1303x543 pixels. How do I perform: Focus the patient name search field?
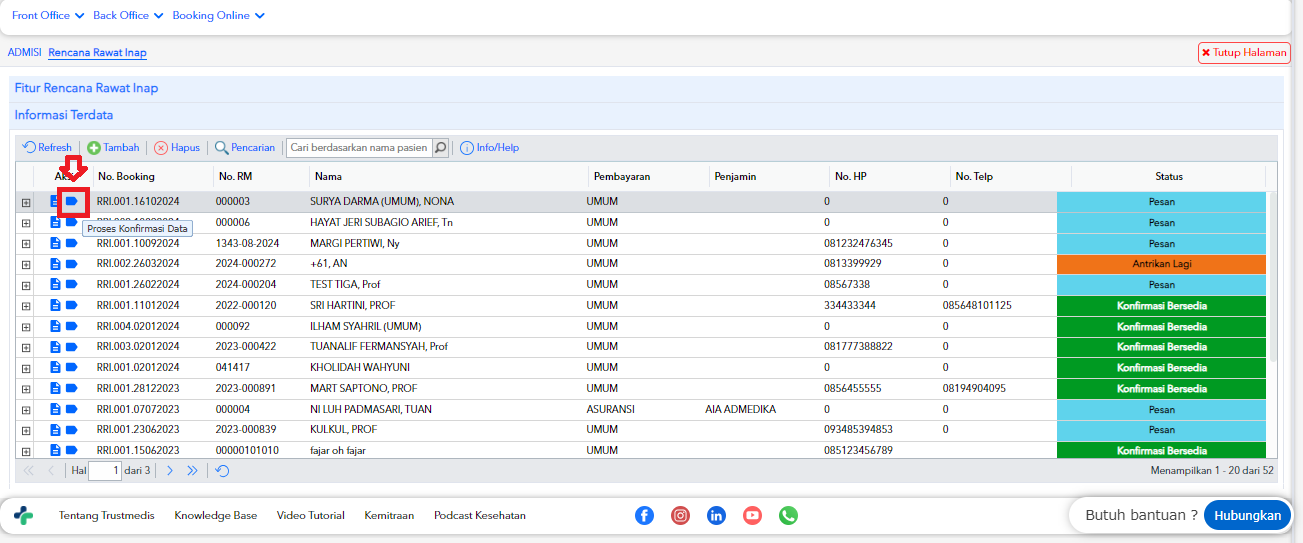[x=359, y=147]
